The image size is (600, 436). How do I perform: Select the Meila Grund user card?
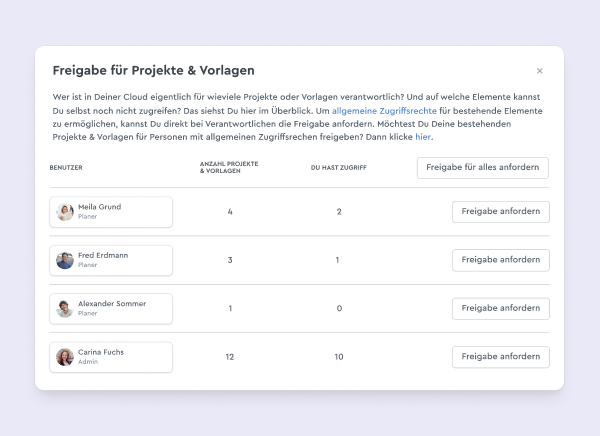[111, 212]
